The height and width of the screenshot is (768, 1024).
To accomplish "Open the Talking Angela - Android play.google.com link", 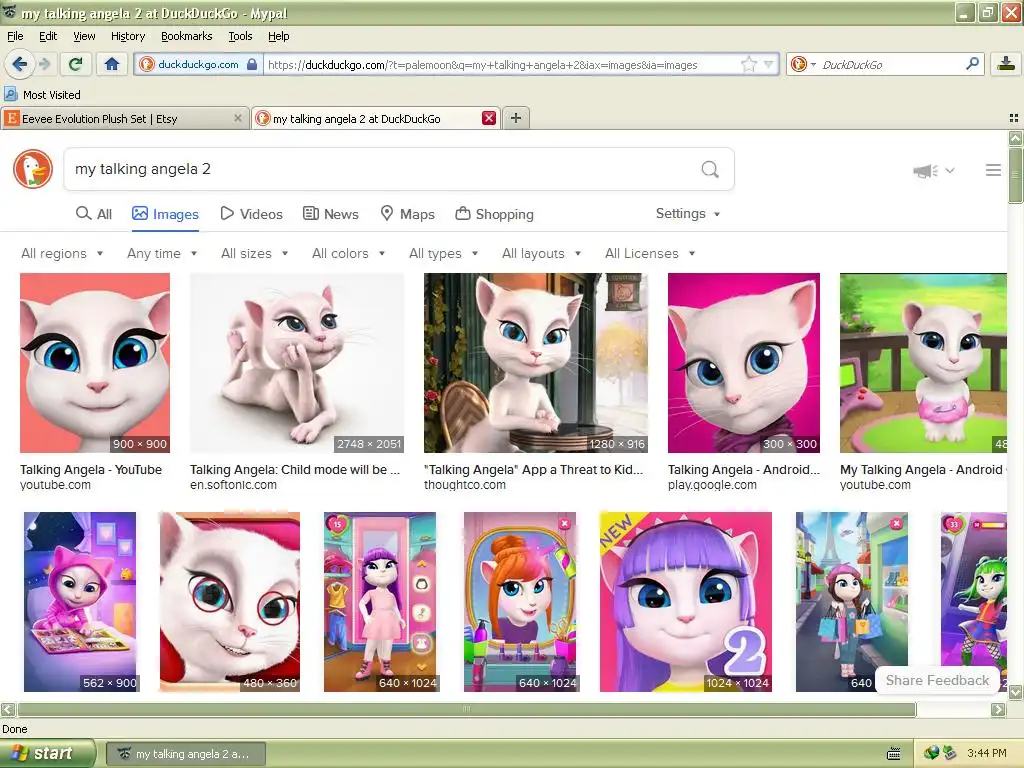I will click(743, 470).
